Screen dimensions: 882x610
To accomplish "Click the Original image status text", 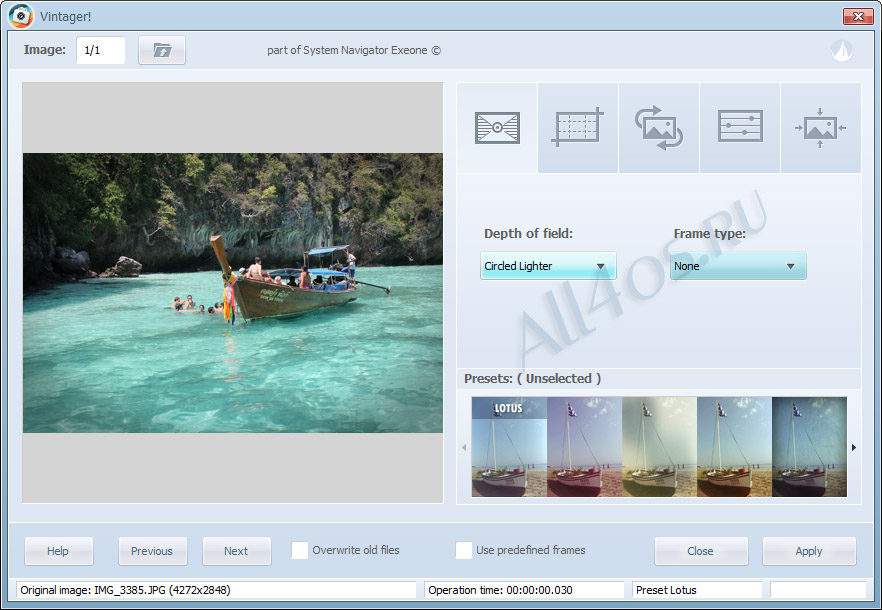I will click(125, 590).
